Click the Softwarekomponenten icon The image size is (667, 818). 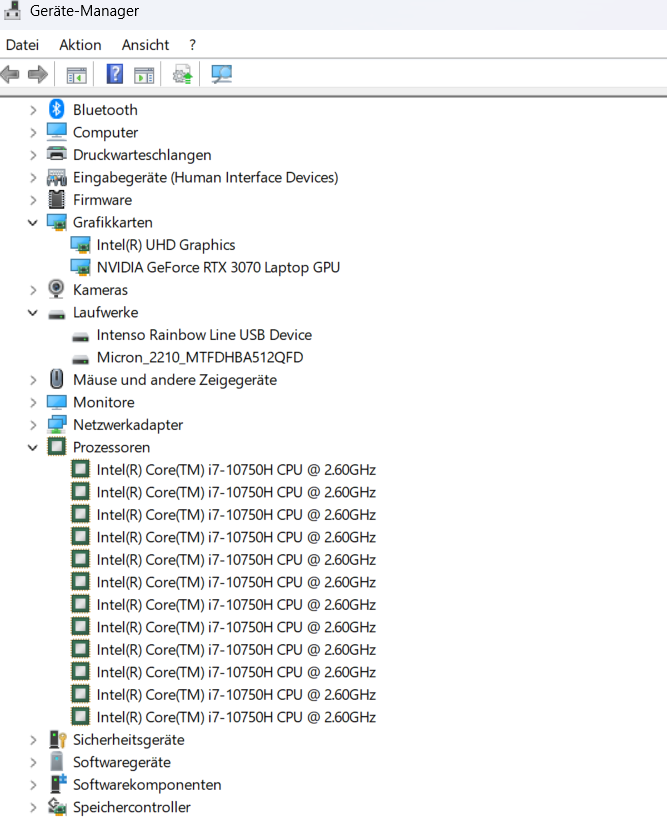(x=57, y=784)
